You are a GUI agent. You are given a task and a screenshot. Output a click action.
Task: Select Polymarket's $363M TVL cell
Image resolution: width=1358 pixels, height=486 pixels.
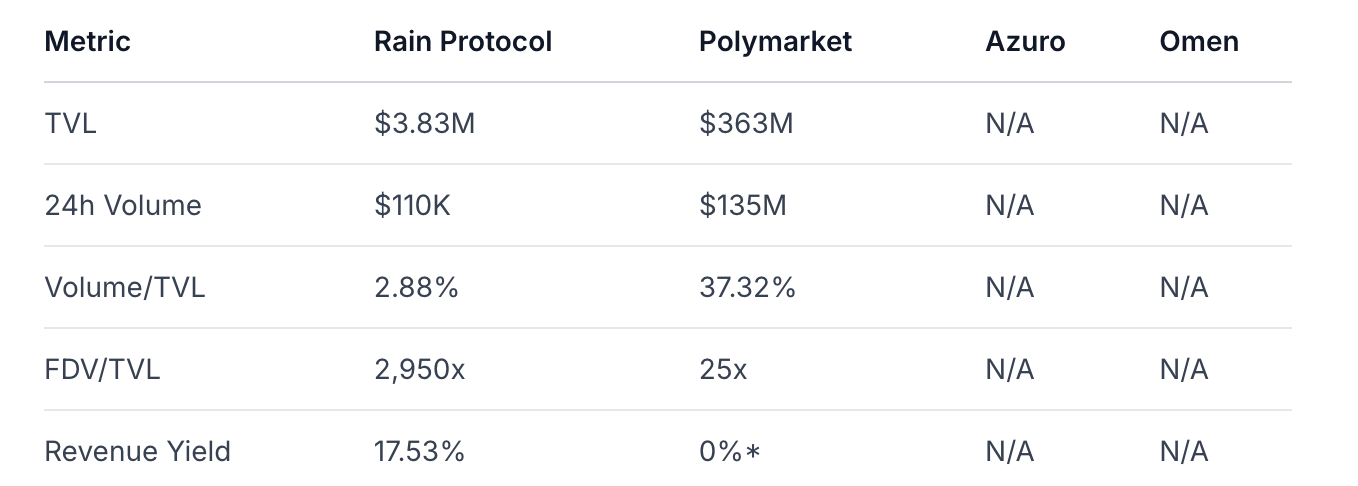click(x=746, y=124)
